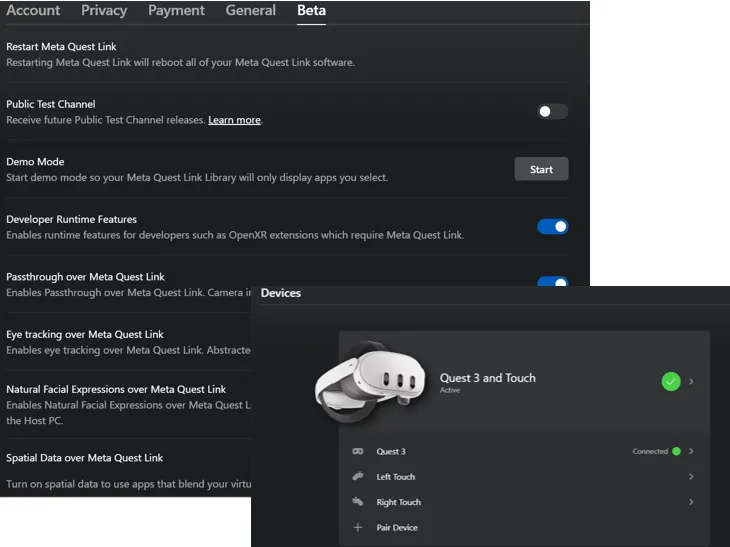
Task: Expand the Right Touch row chevron
Action: pos(691,502)
